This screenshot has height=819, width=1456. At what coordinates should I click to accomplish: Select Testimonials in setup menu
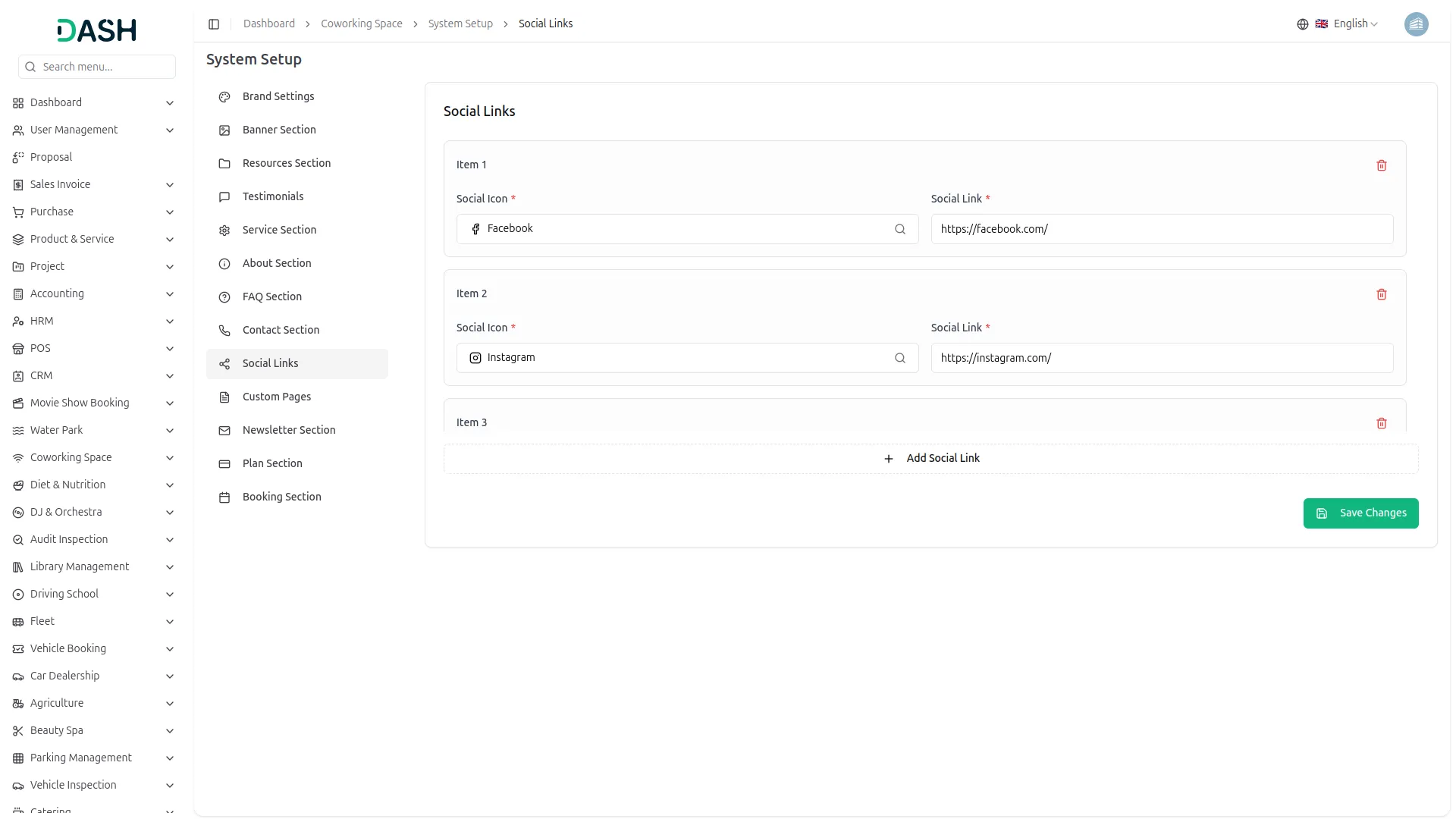coord(272,196)
